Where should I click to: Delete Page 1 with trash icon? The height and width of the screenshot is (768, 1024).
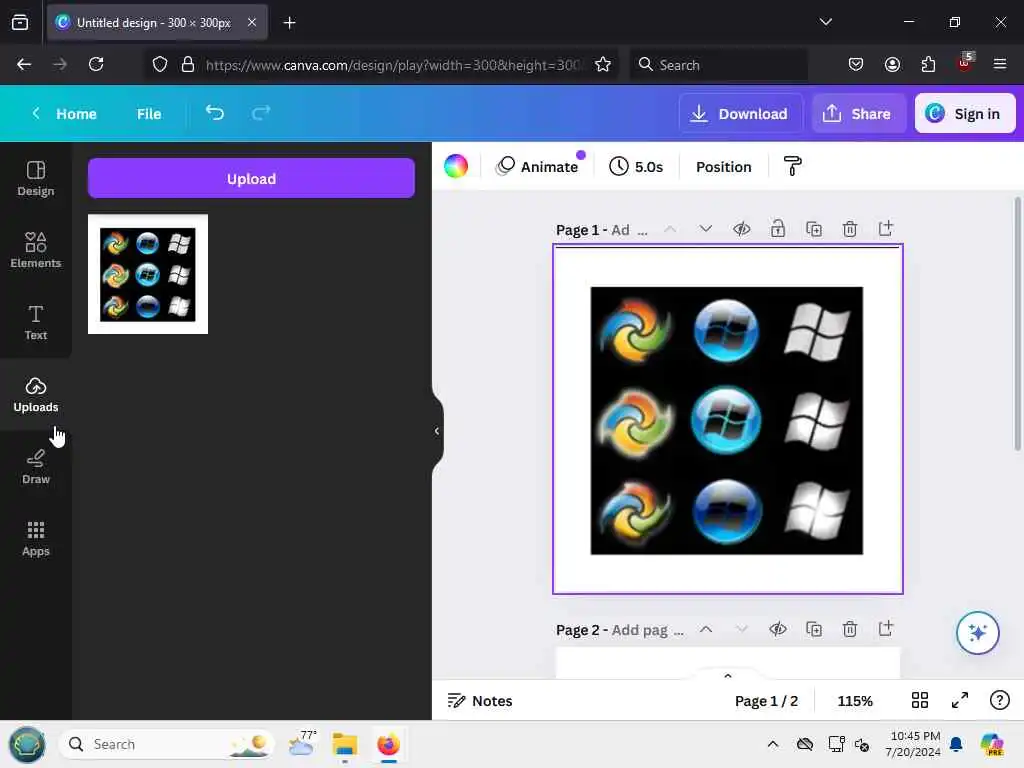(x=850, y=229)
